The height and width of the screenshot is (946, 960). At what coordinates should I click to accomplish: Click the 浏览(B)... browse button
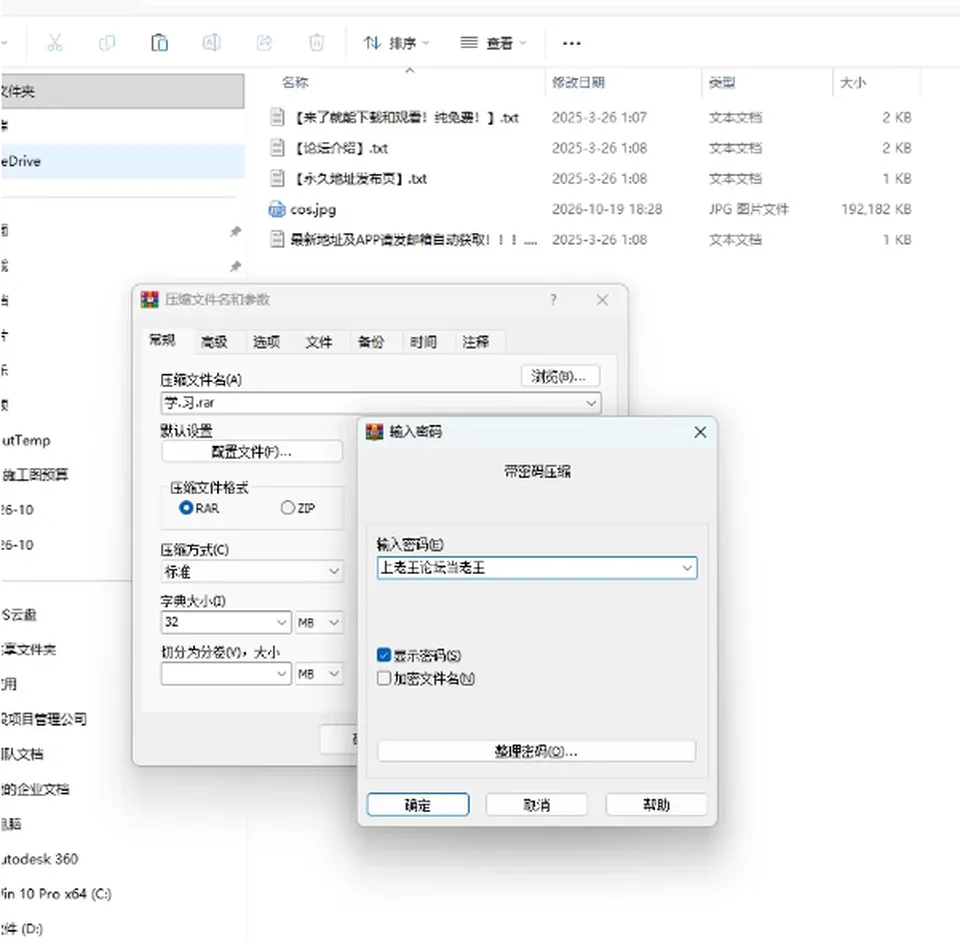560,376
